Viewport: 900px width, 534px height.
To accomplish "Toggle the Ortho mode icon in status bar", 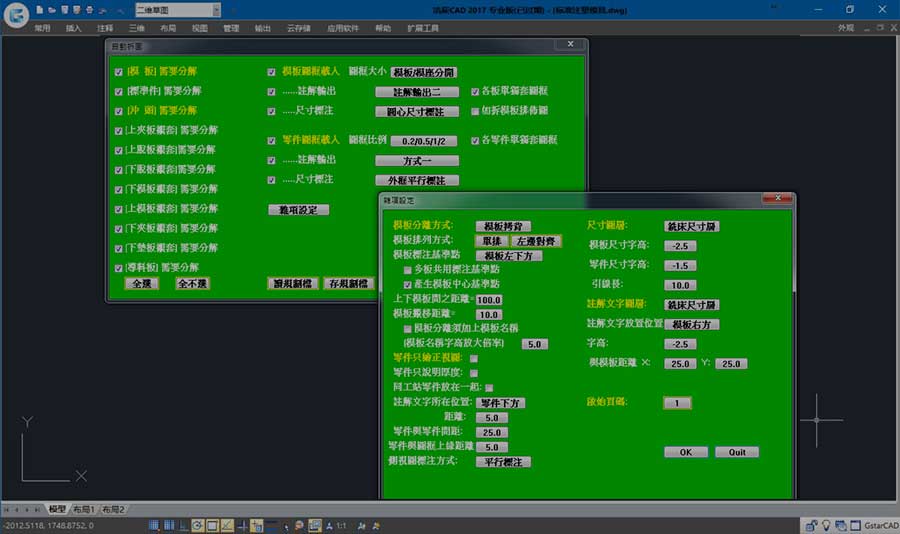I will [x=184, y=525].
